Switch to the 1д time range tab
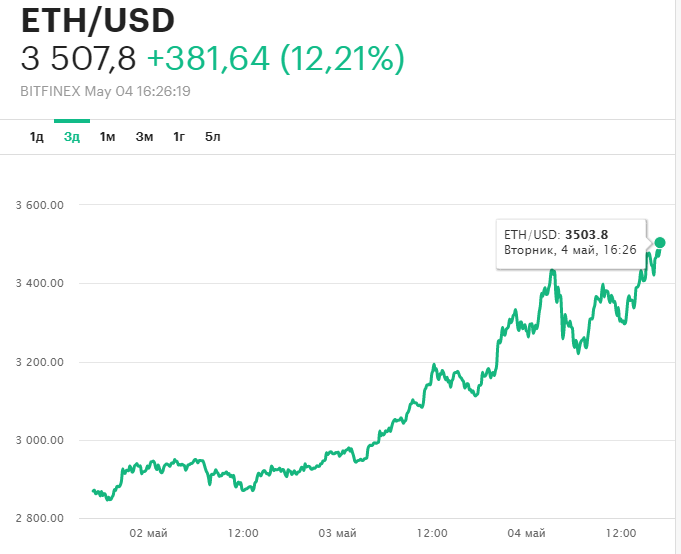The image size is (681, 554). point(37,137)
